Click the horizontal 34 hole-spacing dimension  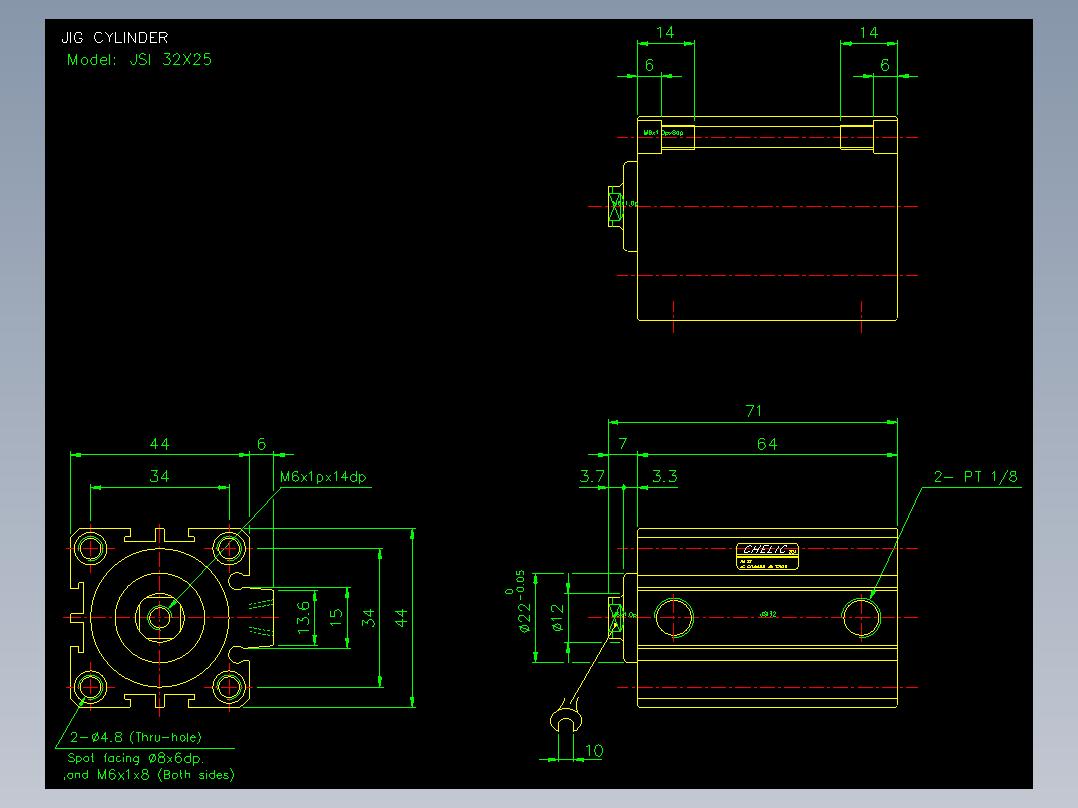pos(160,477)
